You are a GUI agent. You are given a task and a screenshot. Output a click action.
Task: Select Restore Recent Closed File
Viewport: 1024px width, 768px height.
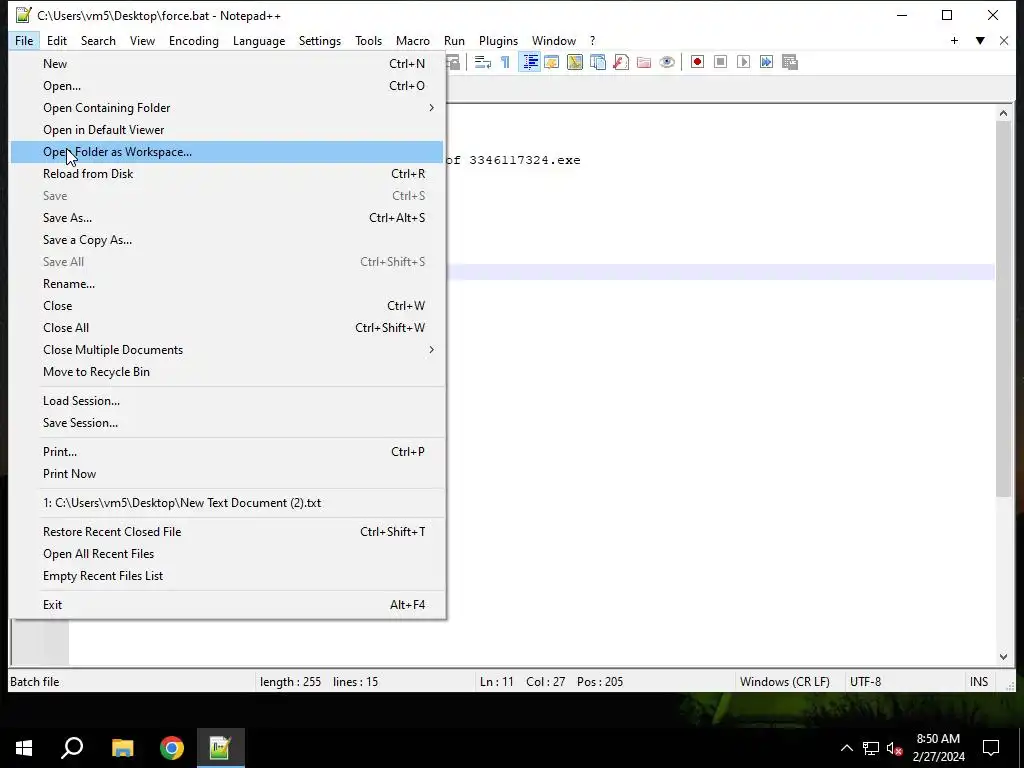(227, 532)
